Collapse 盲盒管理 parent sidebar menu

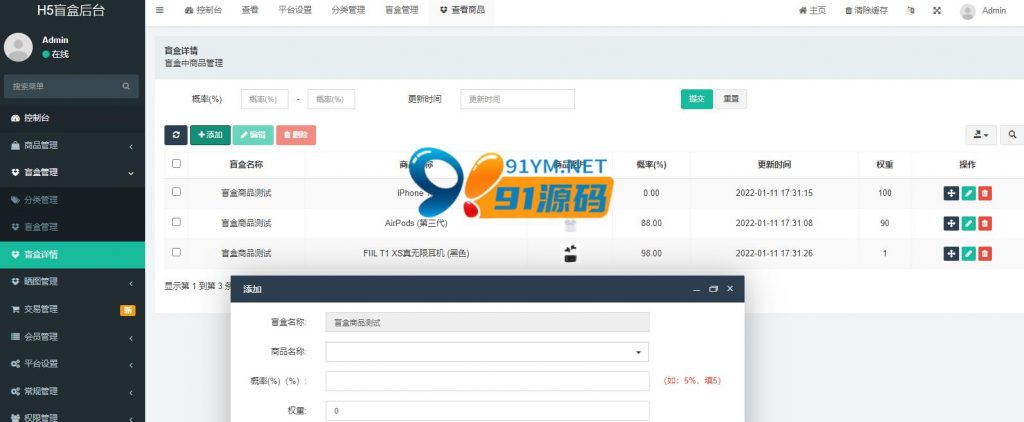(x=72, y=172)
